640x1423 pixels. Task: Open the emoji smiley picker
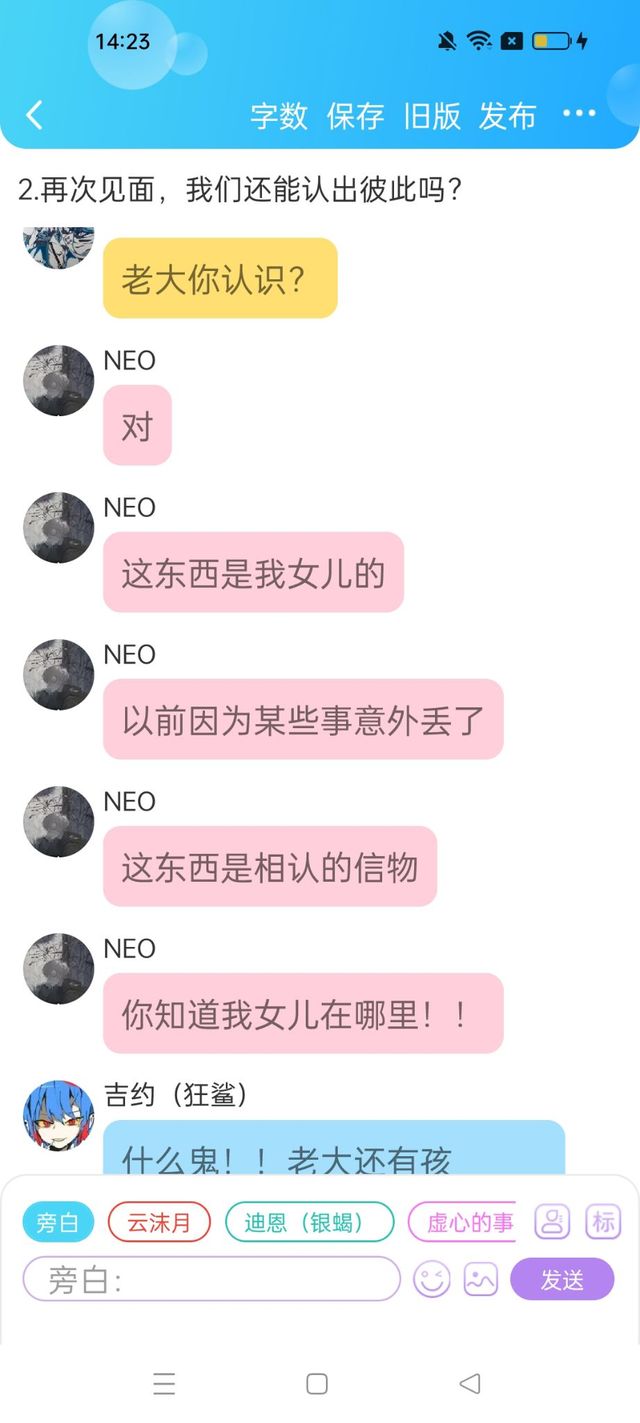click(432, 1279)
